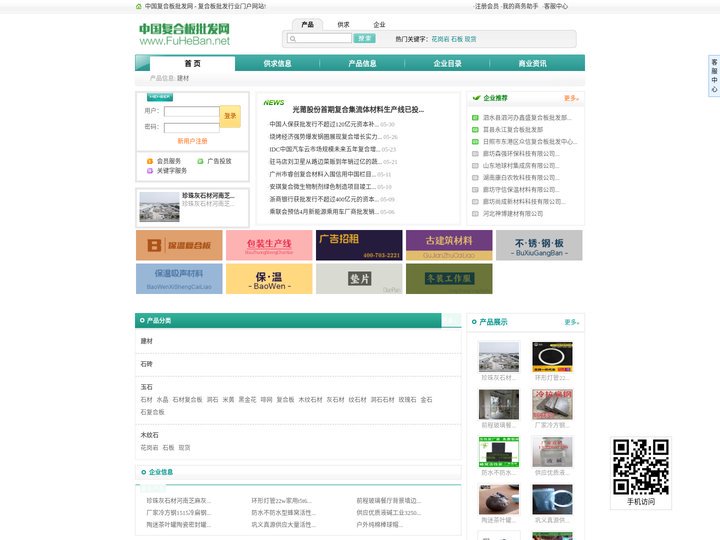This screenshot has height=540, width=720.
Task: Click the 中国复合板批发网 site logo
Action: (x=185, y=34)
